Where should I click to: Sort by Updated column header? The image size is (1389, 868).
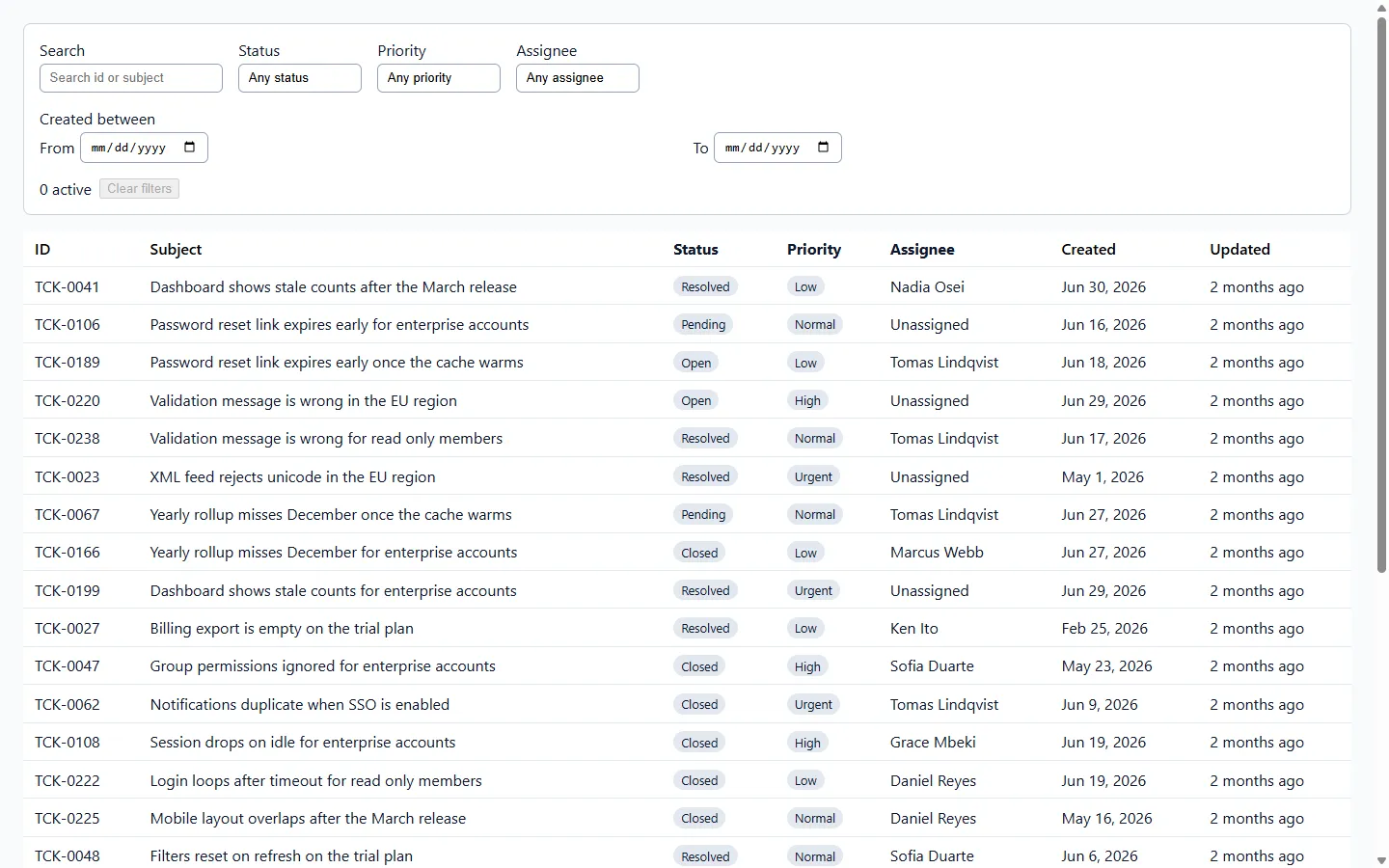(1239, 249)
